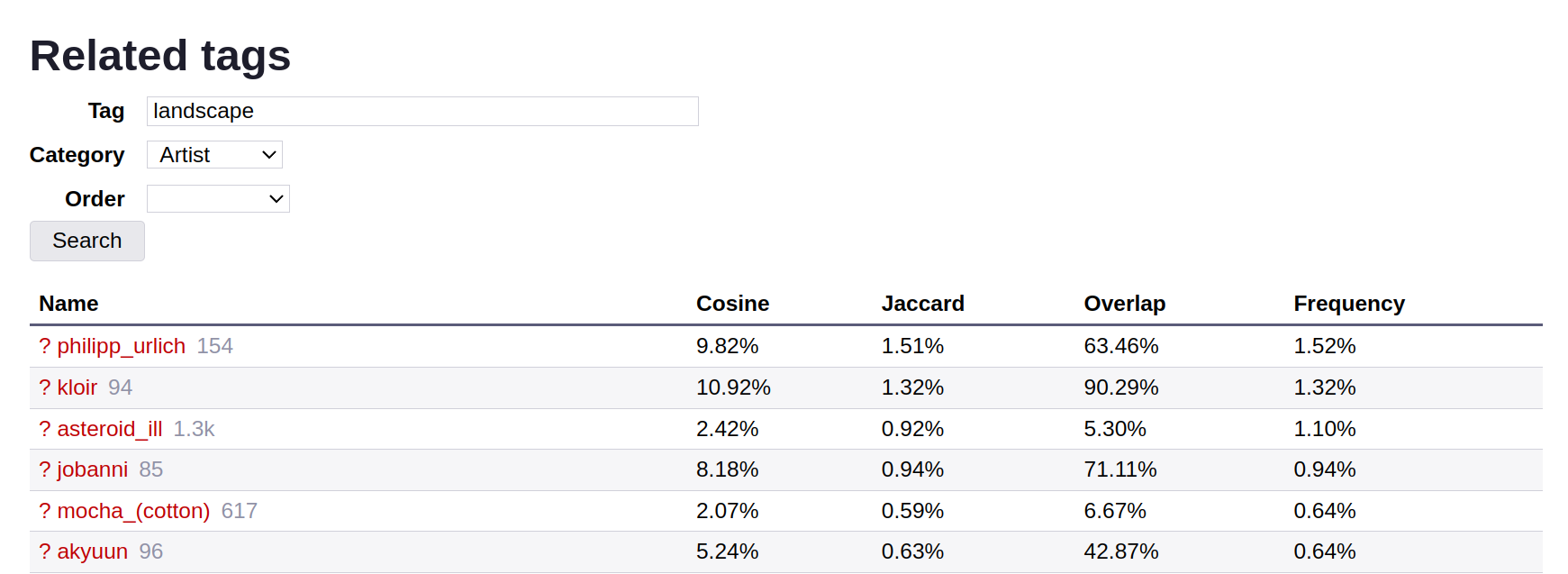Screen dimensions: 1568x574
Task: Follow the kloir artist tag link
Action: [x=77, y=387]
